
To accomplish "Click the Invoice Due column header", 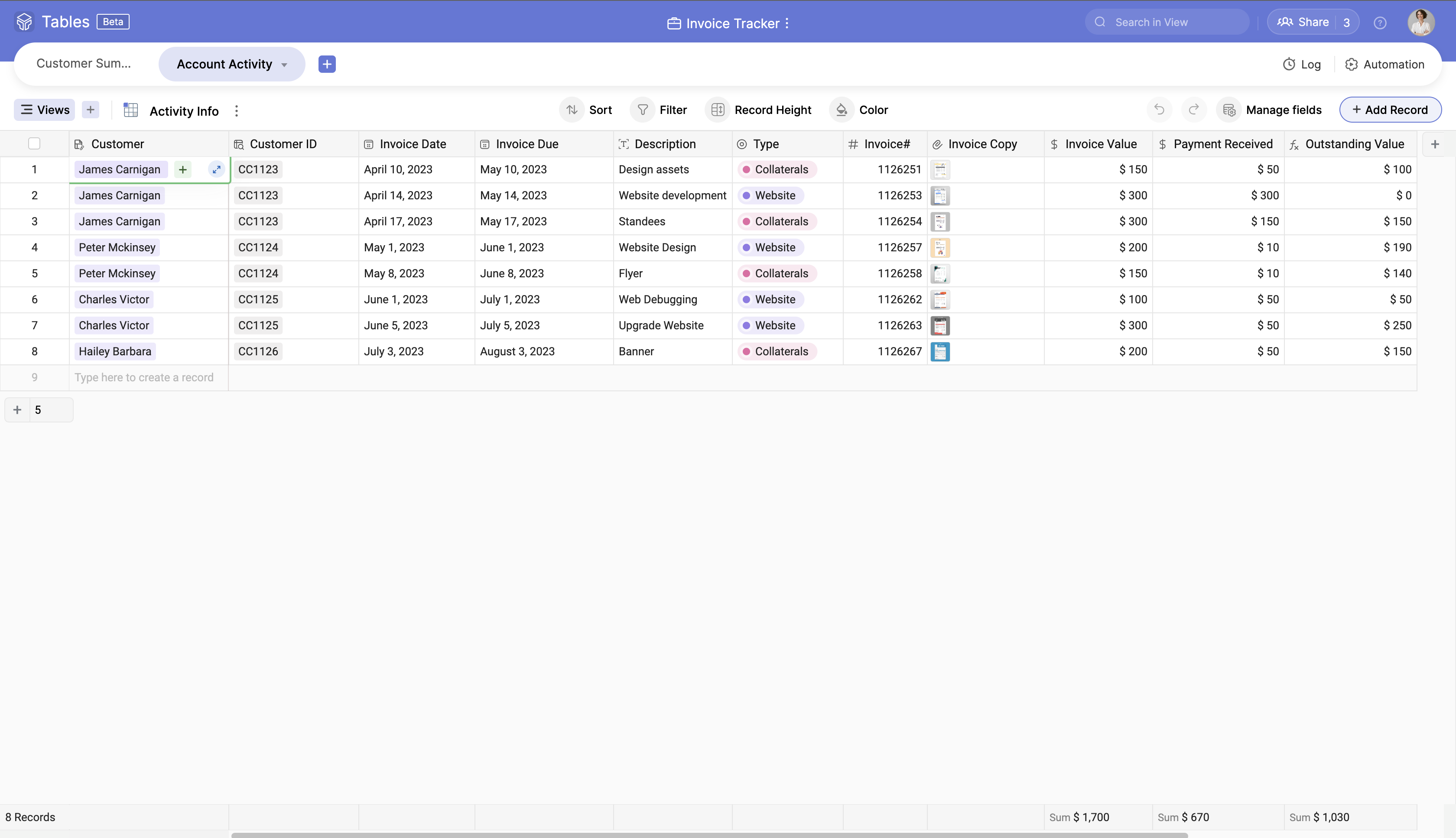I will [x=544, y=144].
